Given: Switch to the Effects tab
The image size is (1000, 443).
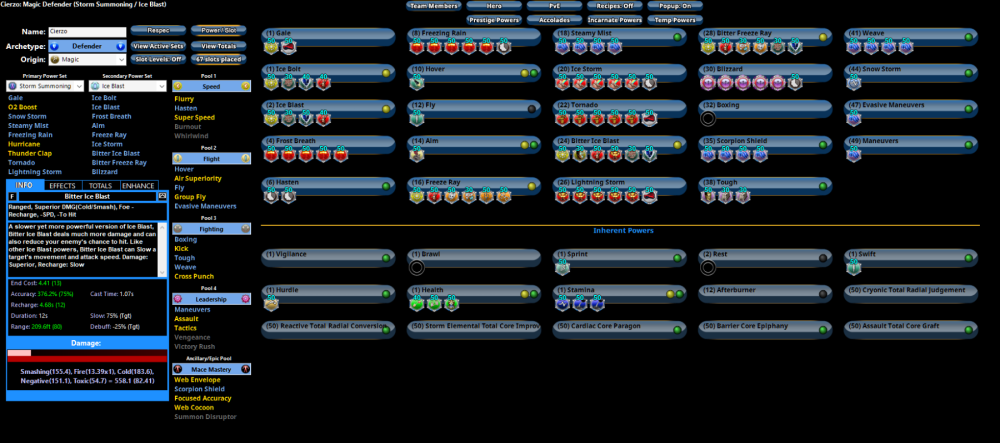Looking at the screenshot, I should click(62, 185).
